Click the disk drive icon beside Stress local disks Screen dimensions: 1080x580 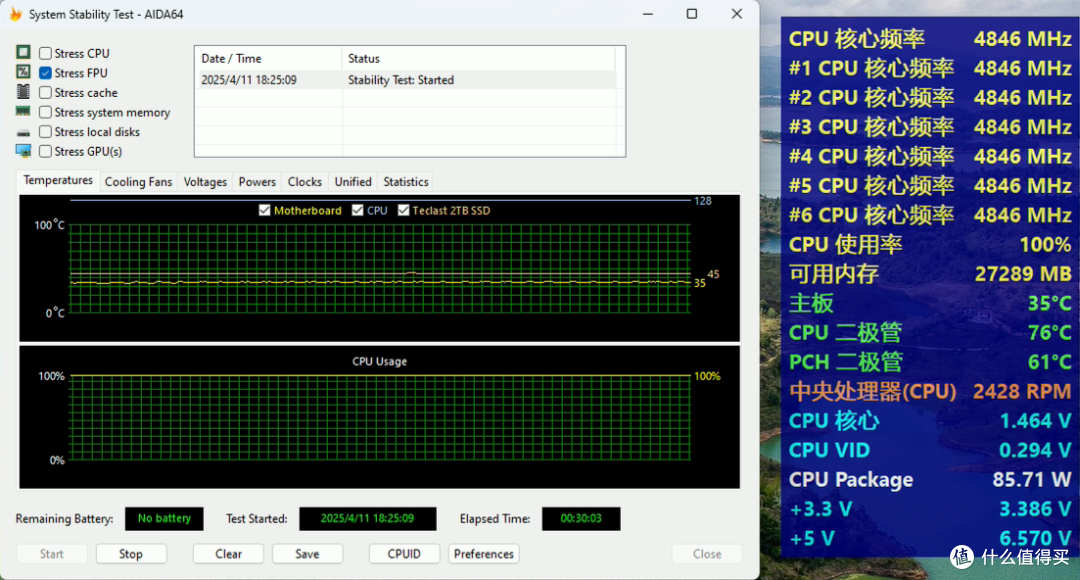(23, 132)
